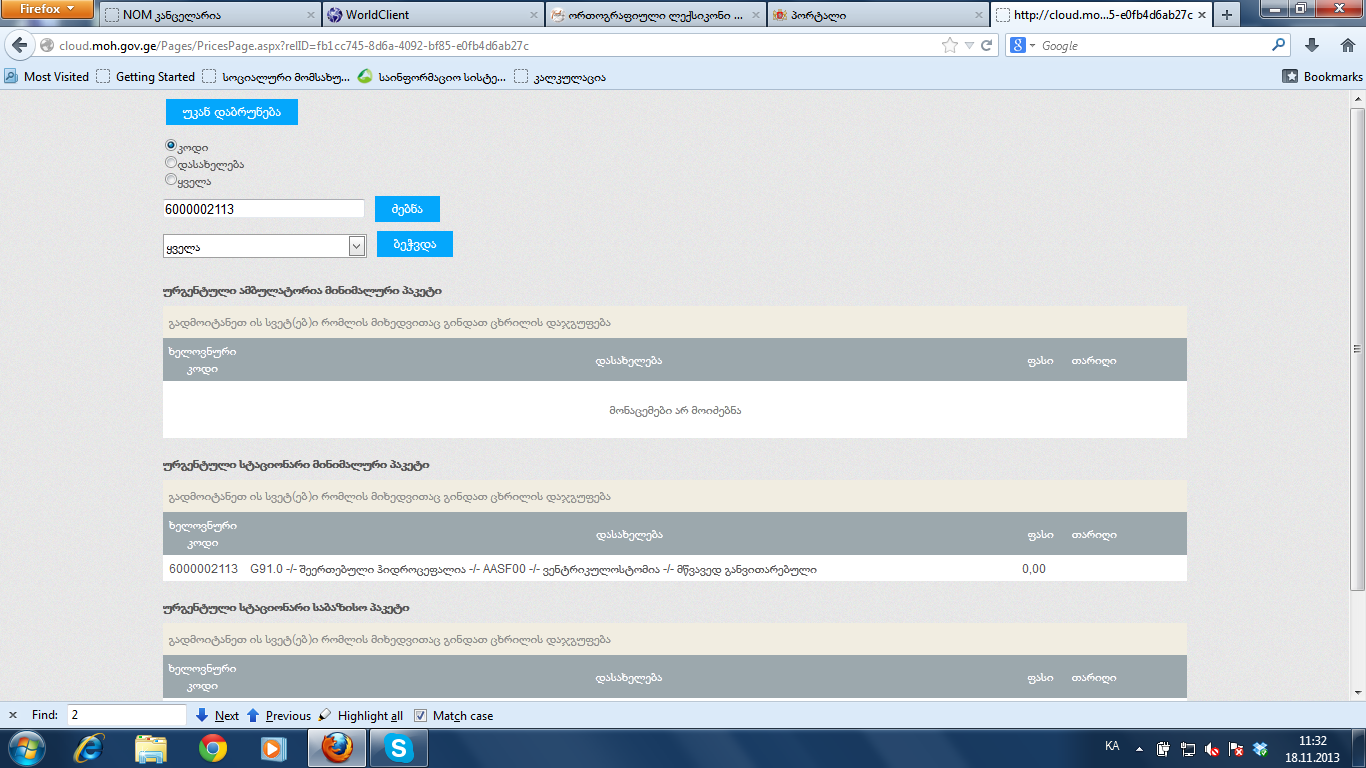
Task: Go to Firefox home page icon
Action: (x=1344, y=45)
